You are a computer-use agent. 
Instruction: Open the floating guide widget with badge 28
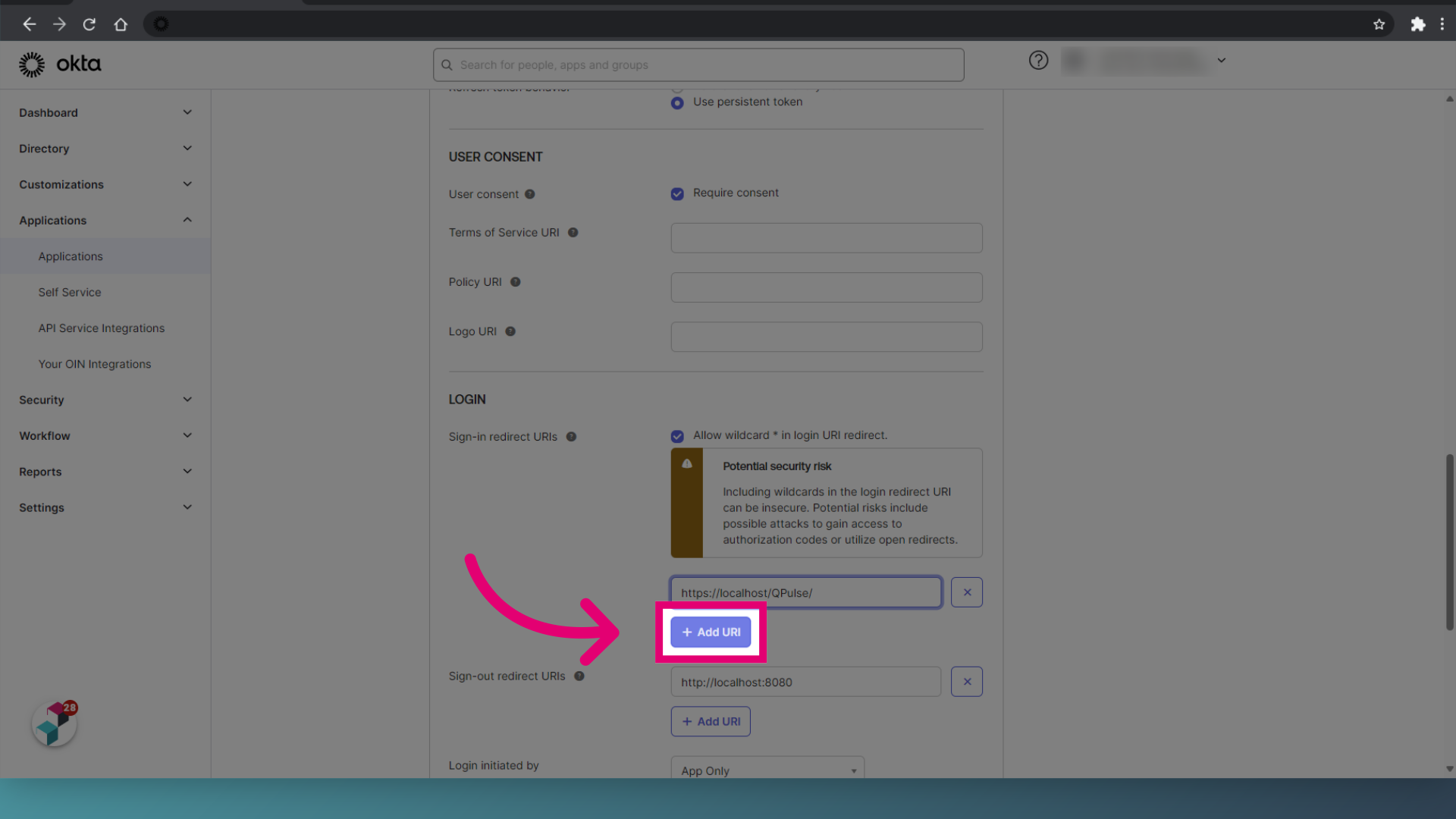[x=55, y=723]
